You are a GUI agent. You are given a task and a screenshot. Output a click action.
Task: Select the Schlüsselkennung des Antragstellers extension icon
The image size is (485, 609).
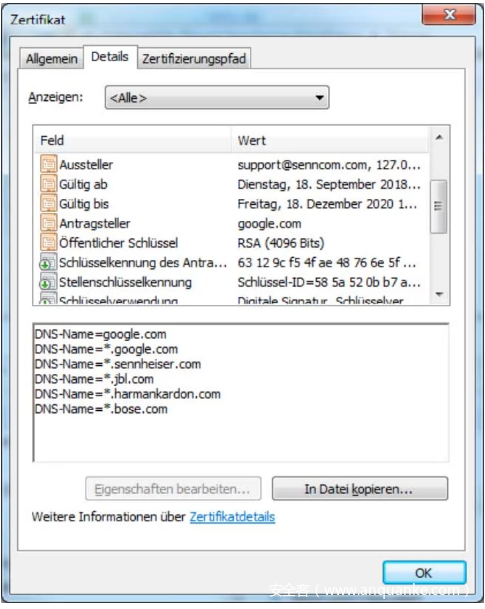[x=48, y=262]
